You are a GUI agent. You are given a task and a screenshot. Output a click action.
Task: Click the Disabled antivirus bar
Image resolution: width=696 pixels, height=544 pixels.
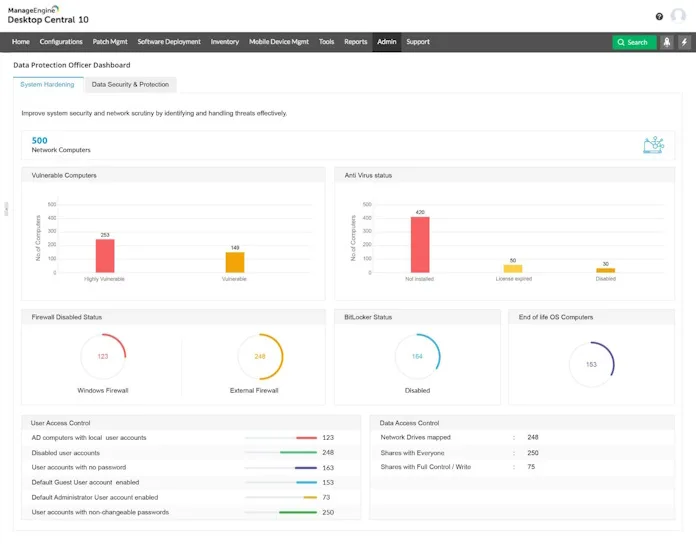[x=605, y=270]
